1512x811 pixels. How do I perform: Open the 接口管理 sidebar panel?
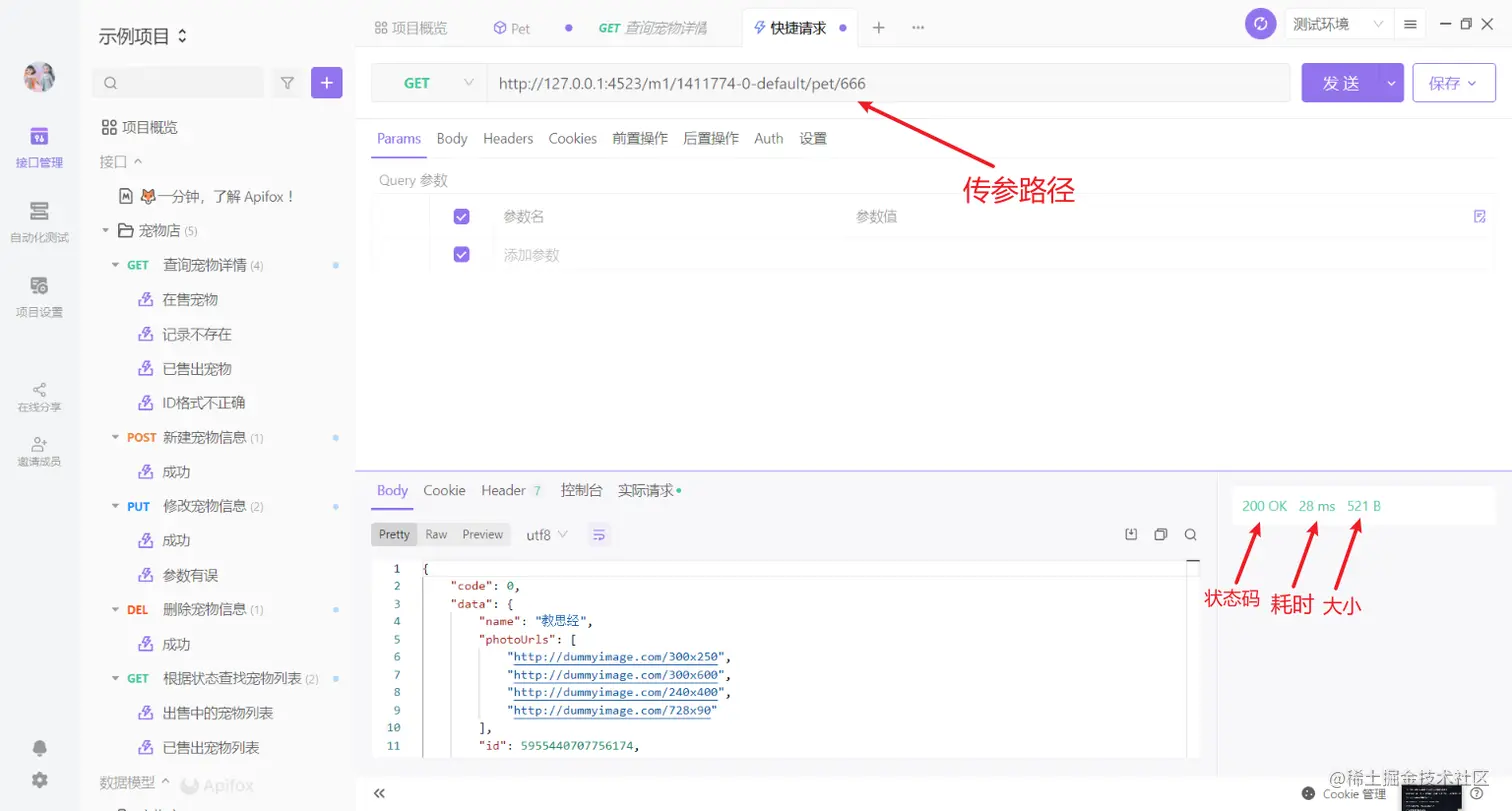38,148
